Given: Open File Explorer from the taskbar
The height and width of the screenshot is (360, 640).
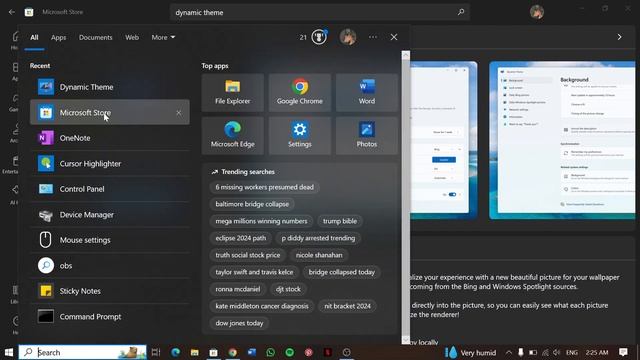Looking at the screenshot, I should point(195,352).
